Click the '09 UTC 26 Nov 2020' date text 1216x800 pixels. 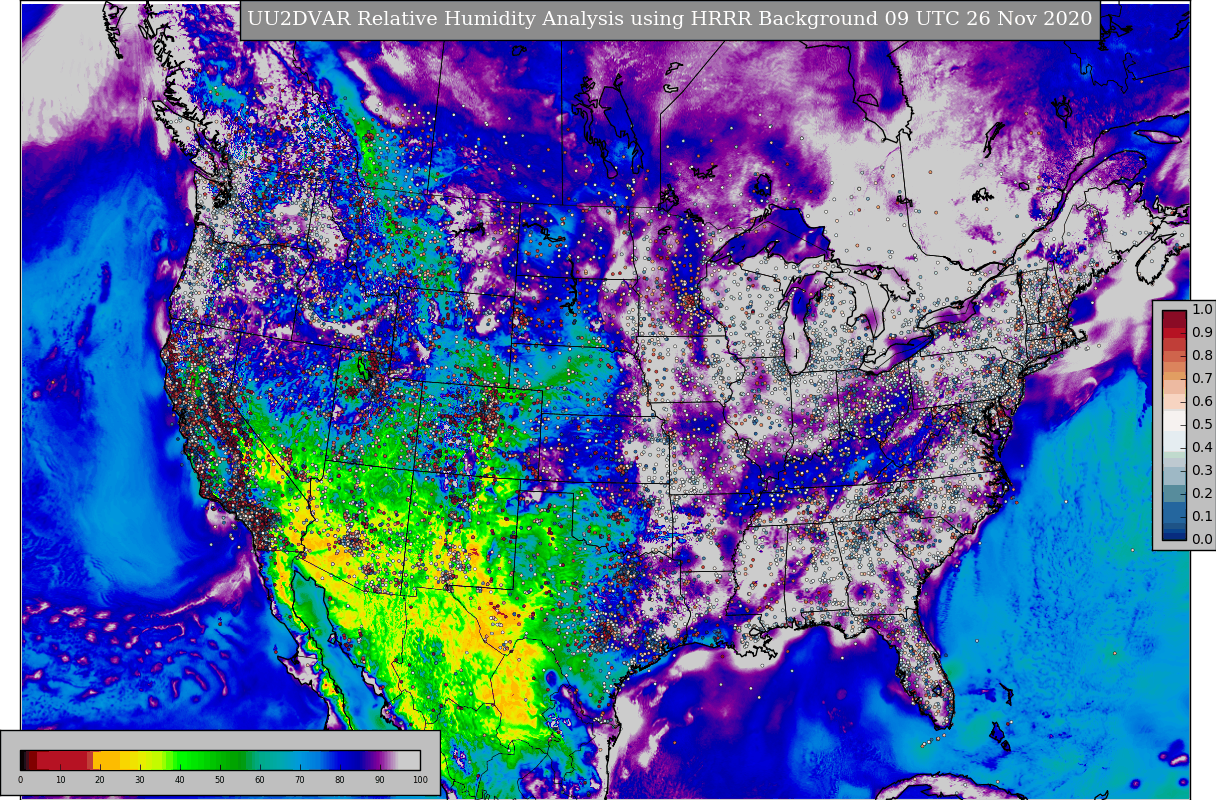[x=988, y=19]
